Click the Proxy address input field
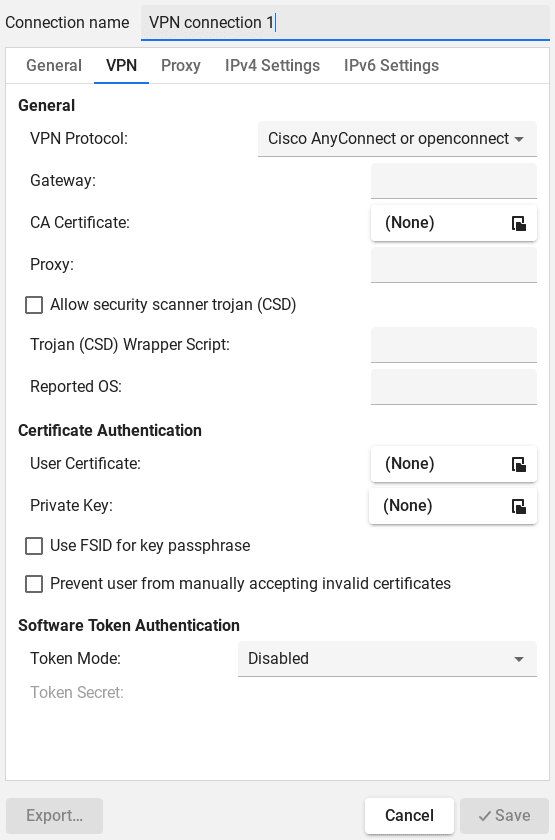The image size is (555, 840). (454, 265)
